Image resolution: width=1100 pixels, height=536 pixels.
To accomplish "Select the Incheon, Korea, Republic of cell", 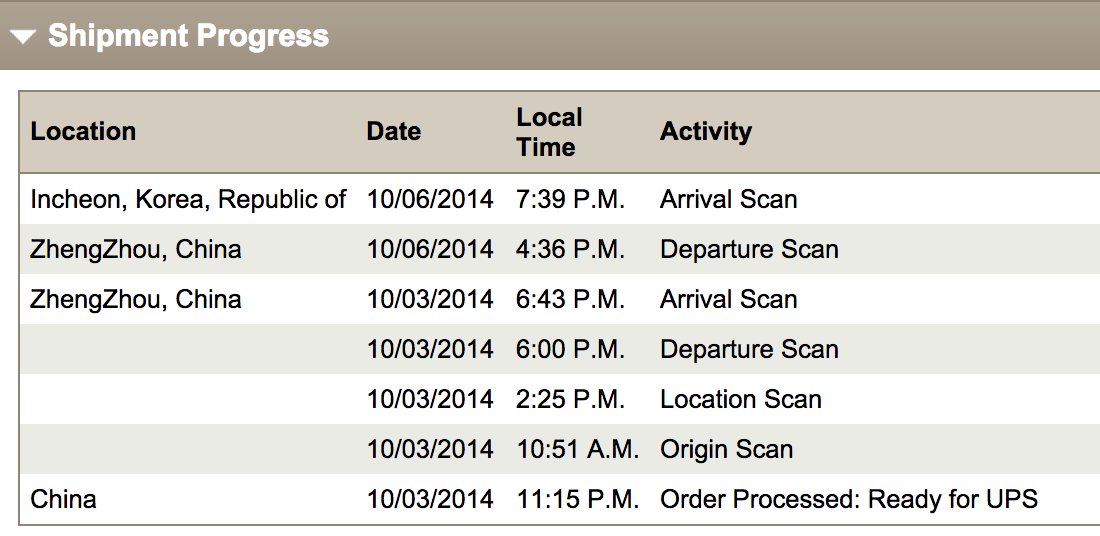I will tap(188, 199).
